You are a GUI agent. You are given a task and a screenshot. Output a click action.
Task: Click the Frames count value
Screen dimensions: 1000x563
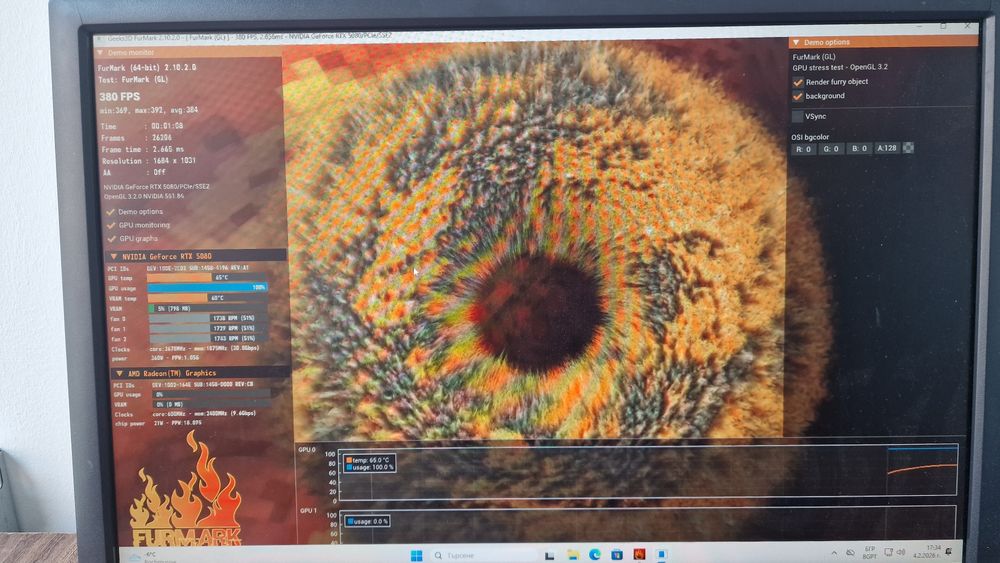coord(162,138)
